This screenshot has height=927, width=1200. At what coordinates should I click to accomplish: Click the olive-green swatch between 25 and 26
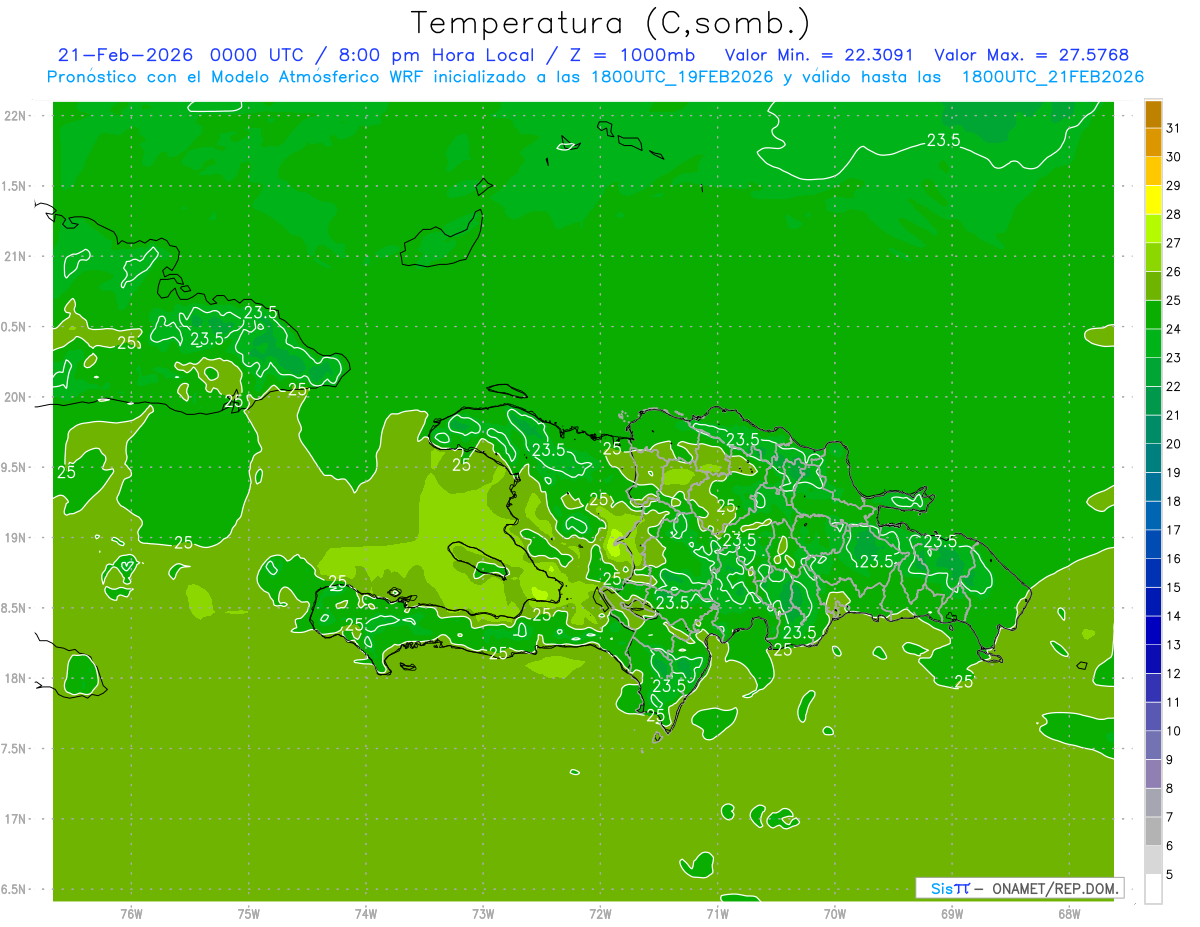[1153, 286]
